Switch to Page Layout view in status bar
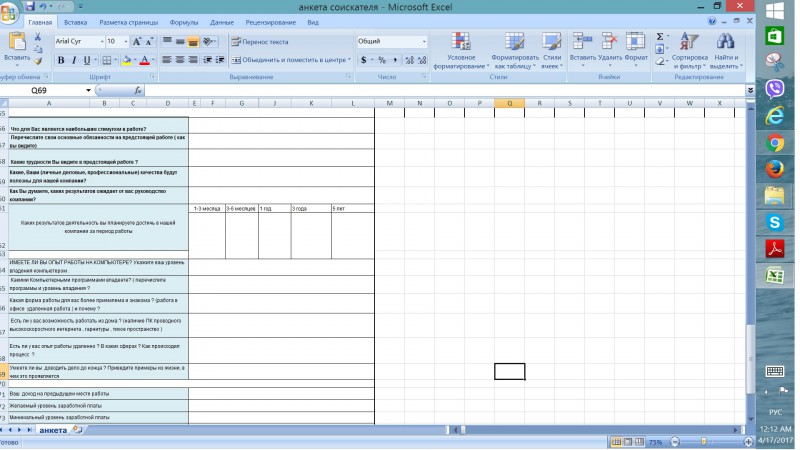The image size is (800, 450). click(628, 442)
